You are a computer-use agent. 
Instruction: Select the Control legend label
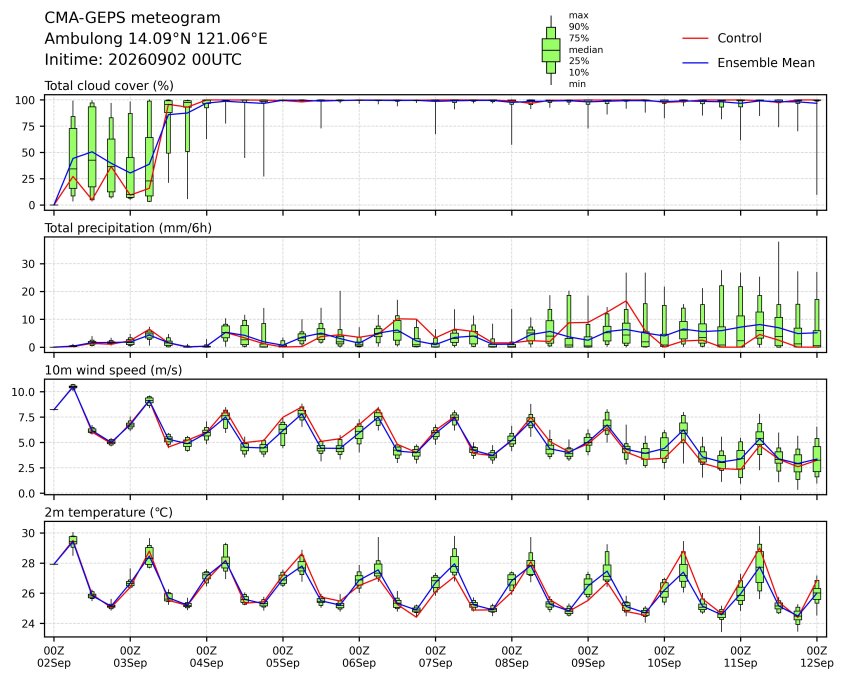pos(739,38)
